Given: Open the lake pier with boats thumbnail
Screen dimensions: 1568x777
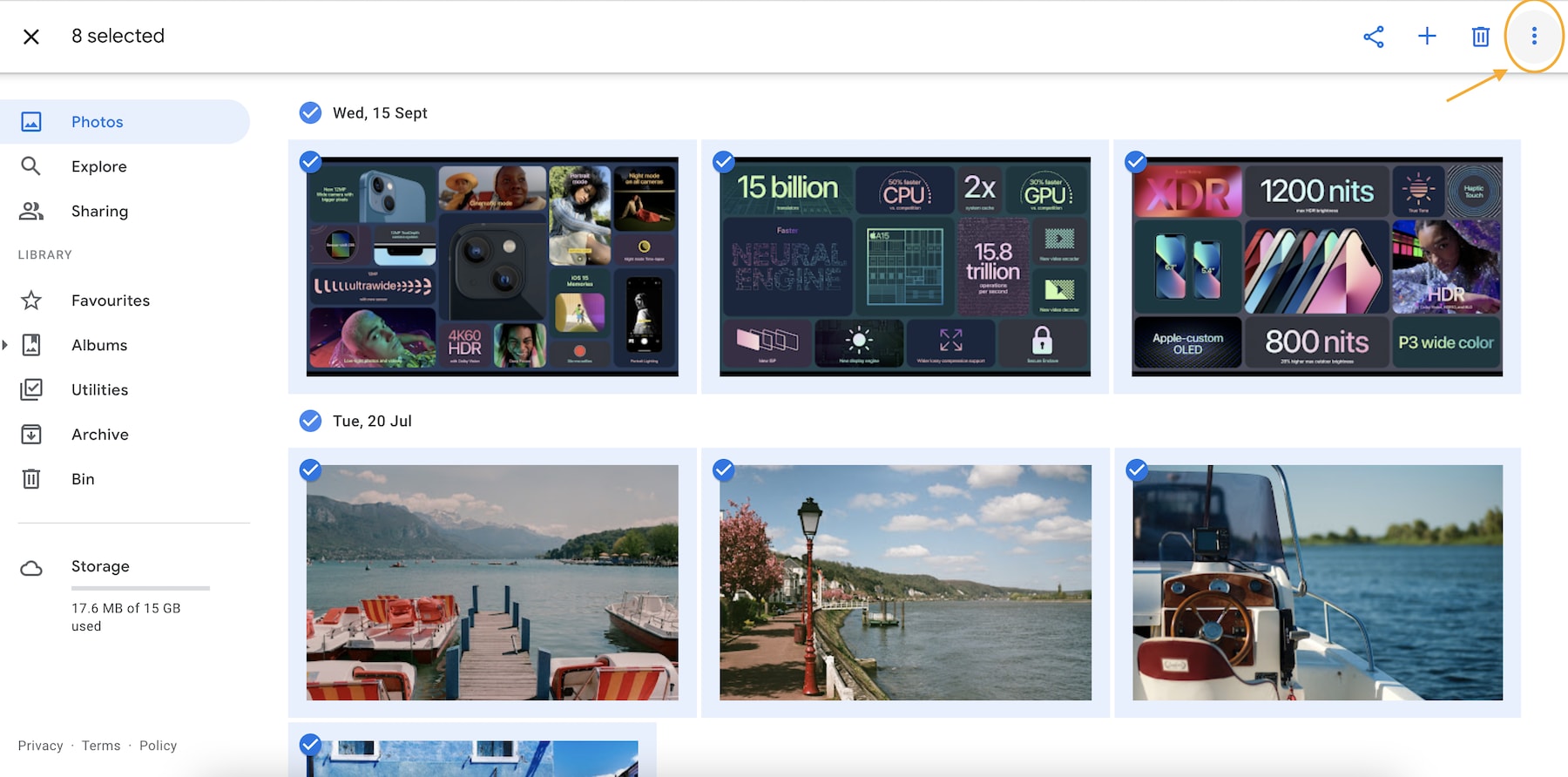Looking at the screenshot, I should pyautogui.click(x=492, y=583).
